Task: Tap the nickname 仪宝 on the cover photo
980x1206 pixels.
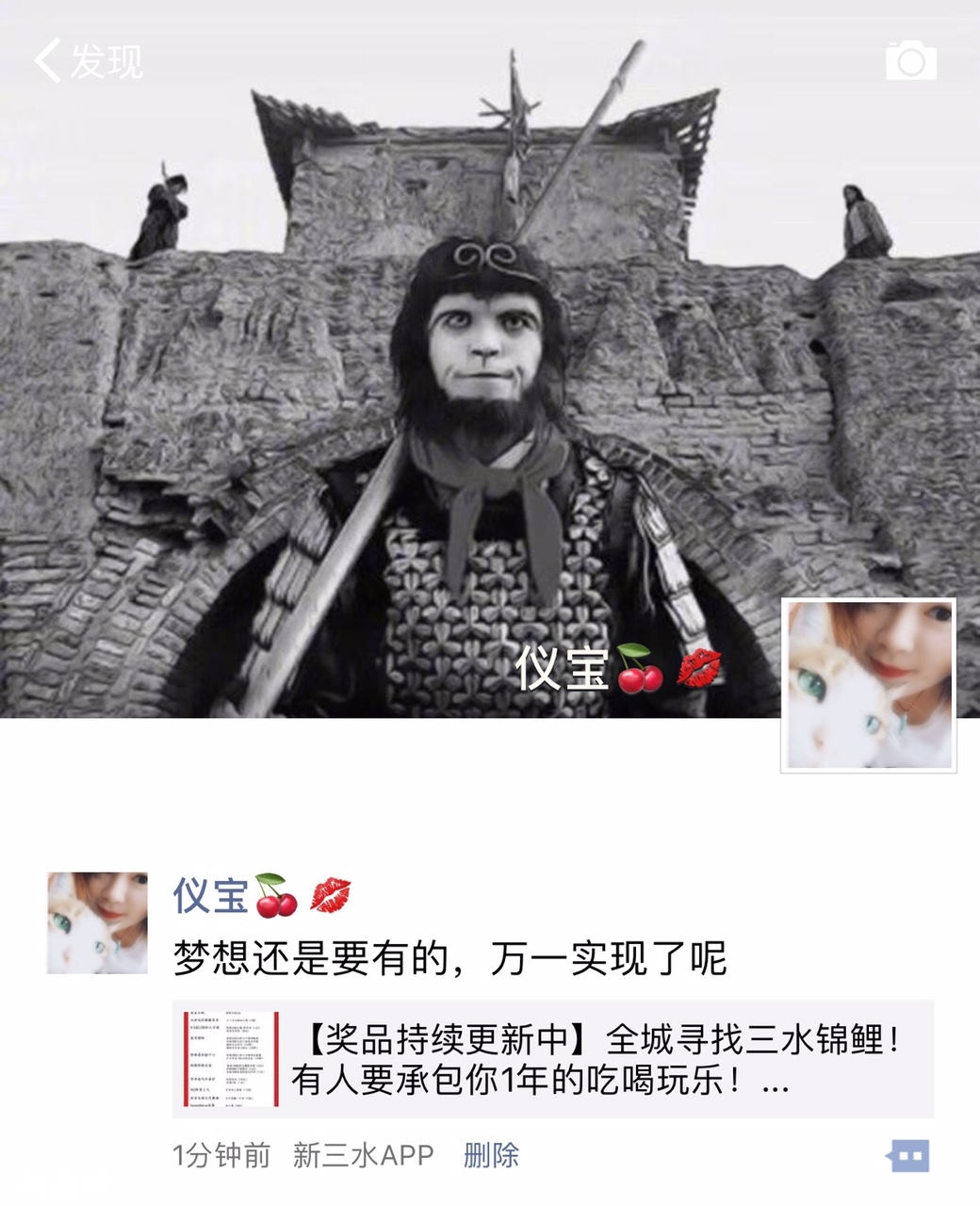Action: pyautogui.click(x=563, y=669)
